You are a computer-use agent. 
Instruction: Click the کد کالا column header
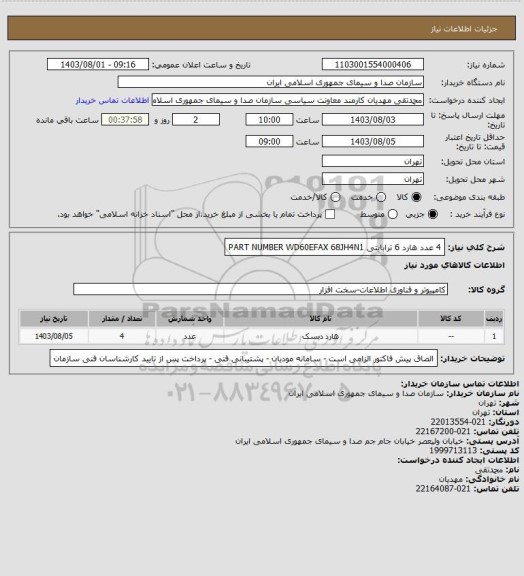tap(451, 319)
